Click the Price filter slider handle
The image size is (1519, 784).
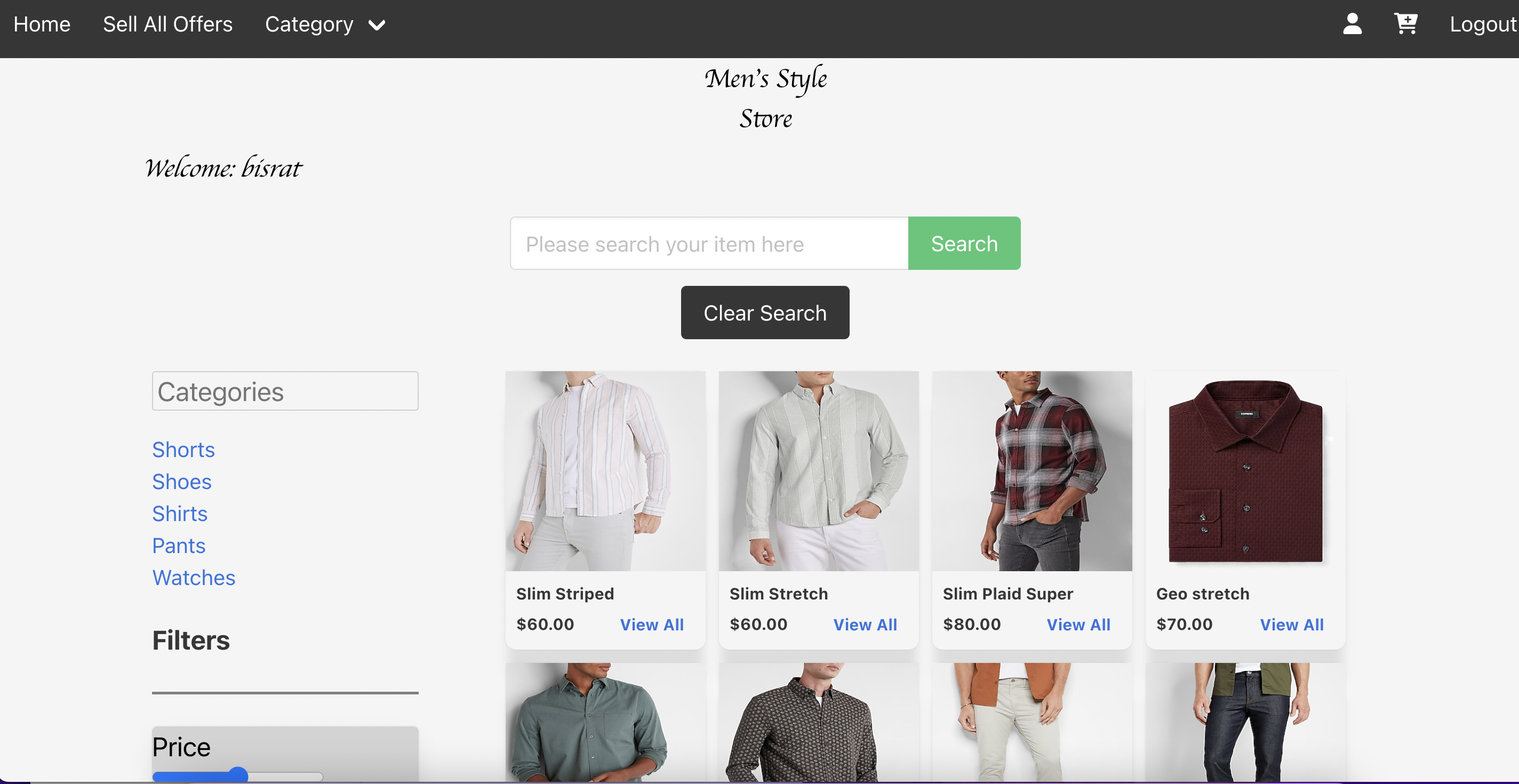(x=238, y=774)
